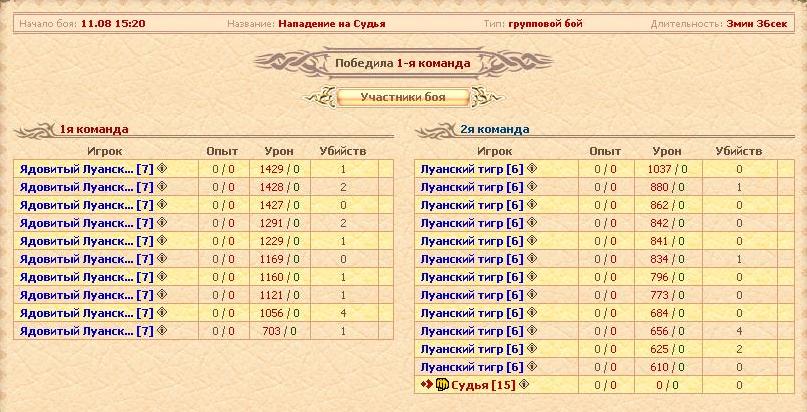Click damage cell 1428 / 0

280,187
